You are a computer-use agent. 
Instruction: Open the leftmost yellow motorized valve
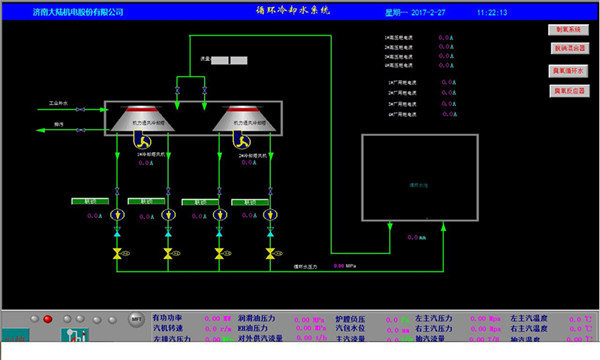tap(117, 253)
